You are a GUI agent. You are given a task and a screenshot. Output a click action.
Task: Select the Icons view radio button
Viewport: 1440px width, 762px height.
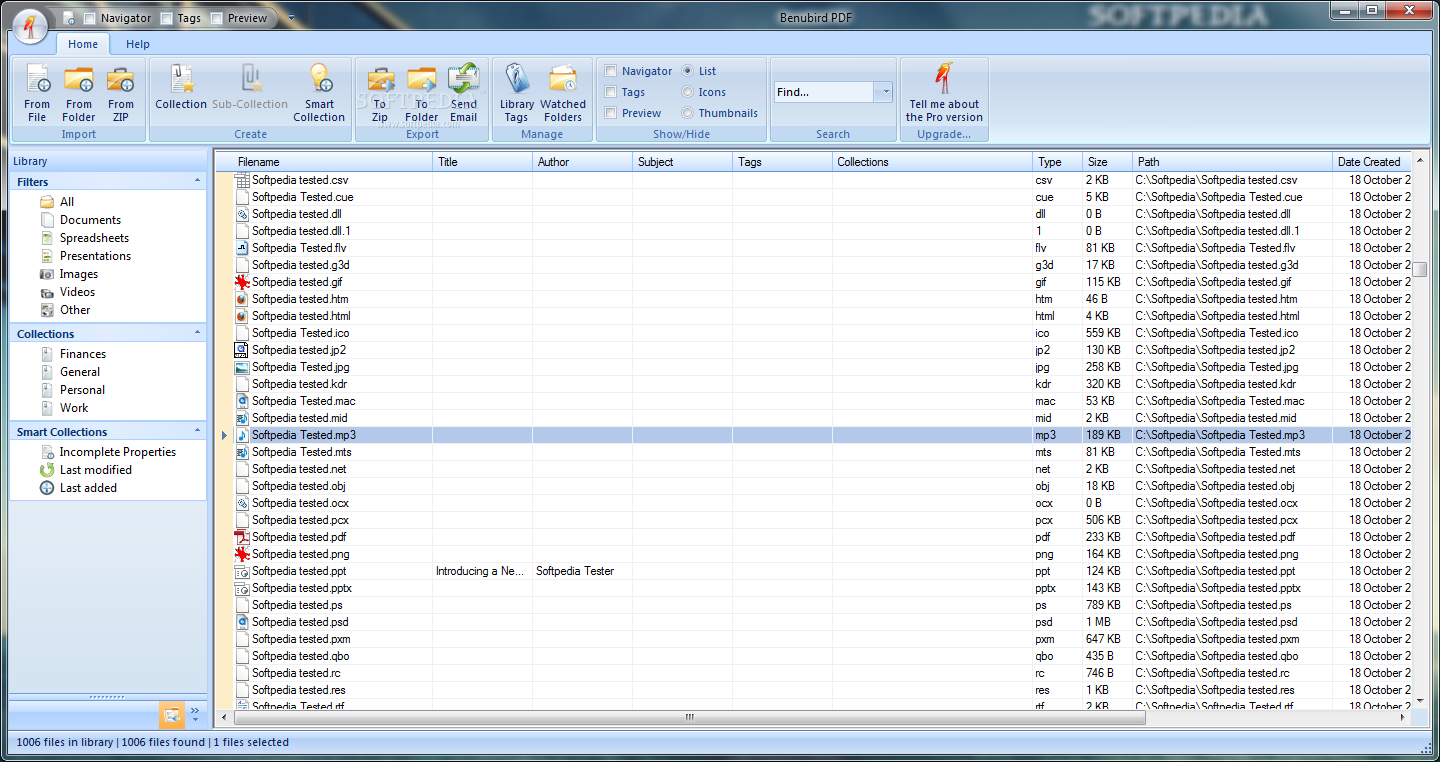coord(688,92)
